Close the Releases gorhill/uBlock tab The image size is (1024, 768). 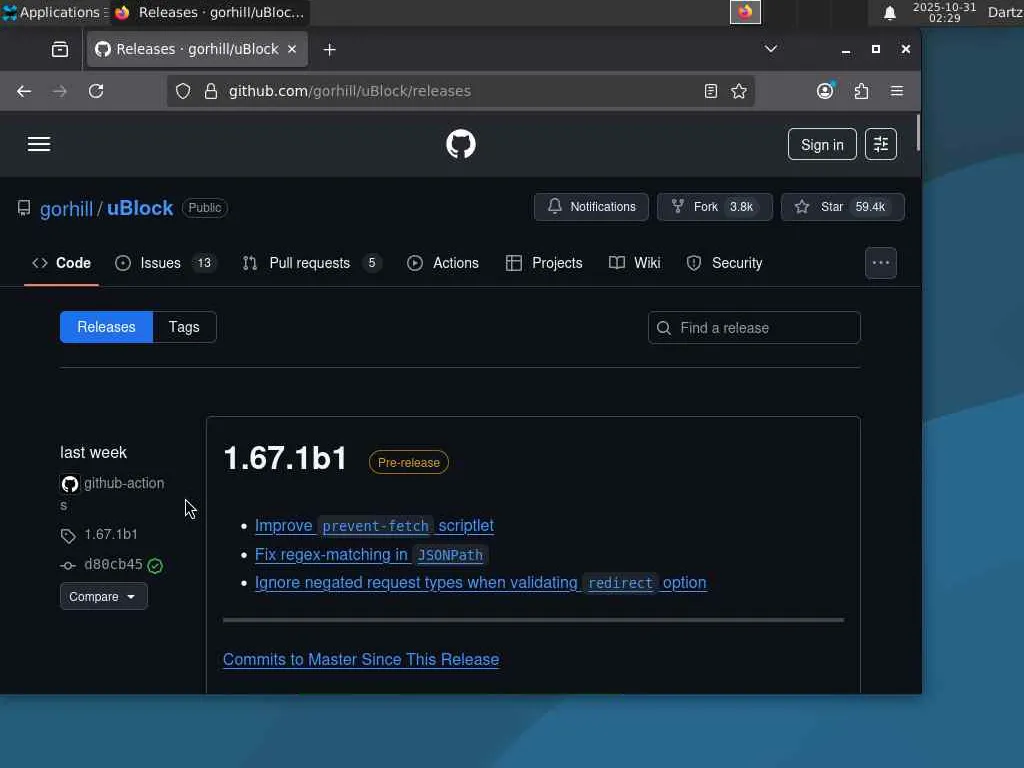click(292, 49)
